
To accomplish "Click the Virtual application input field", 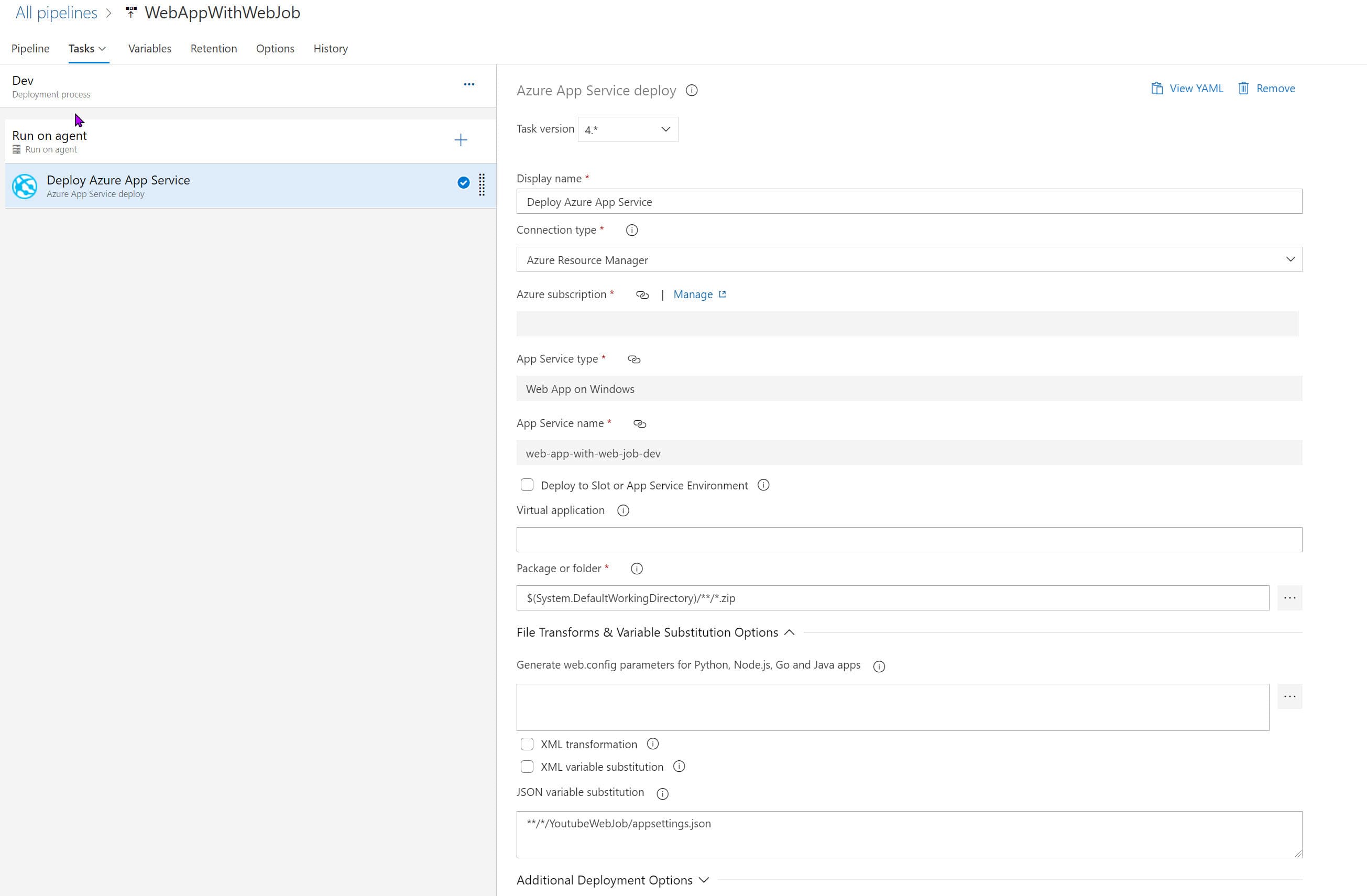I will [909, 540].
